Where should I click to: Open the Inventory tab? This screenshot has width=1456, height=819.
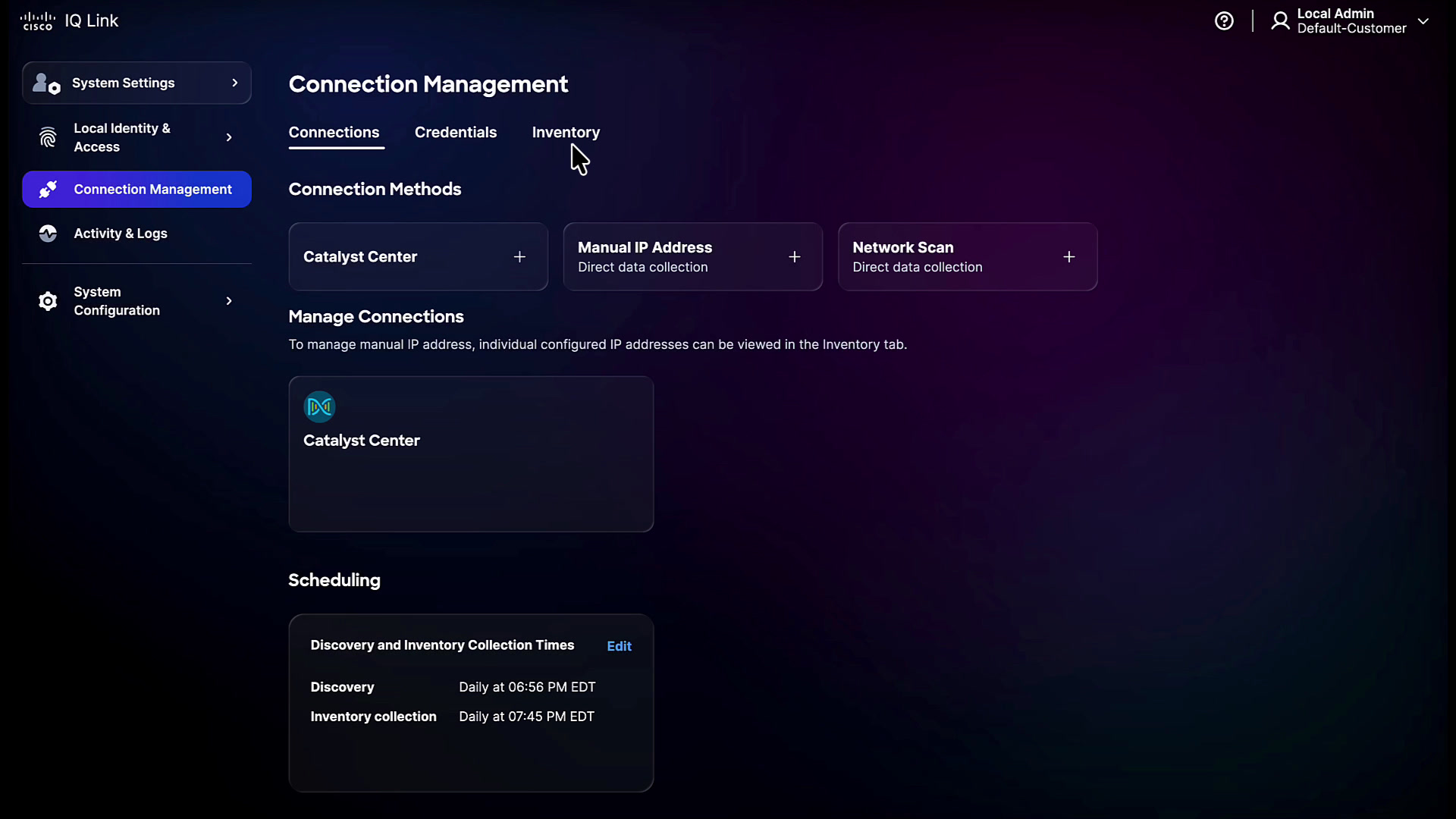tap(566, 132)
